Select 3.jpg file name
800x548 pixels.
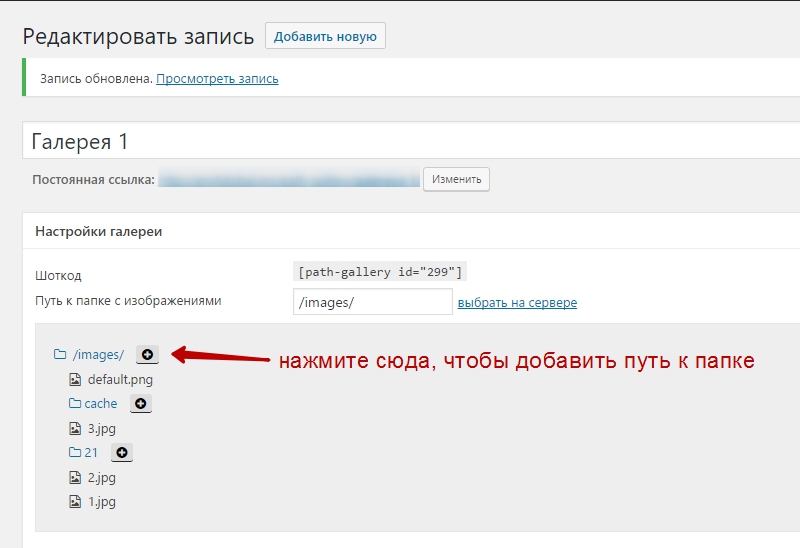102,429
